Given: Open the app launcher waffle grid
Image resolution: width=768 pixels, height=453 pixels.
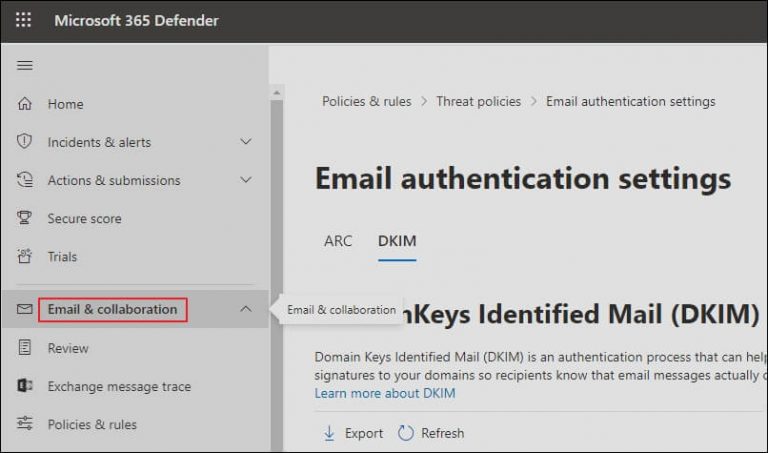Looking at the screenshot, I should click(x=23, y=20).
